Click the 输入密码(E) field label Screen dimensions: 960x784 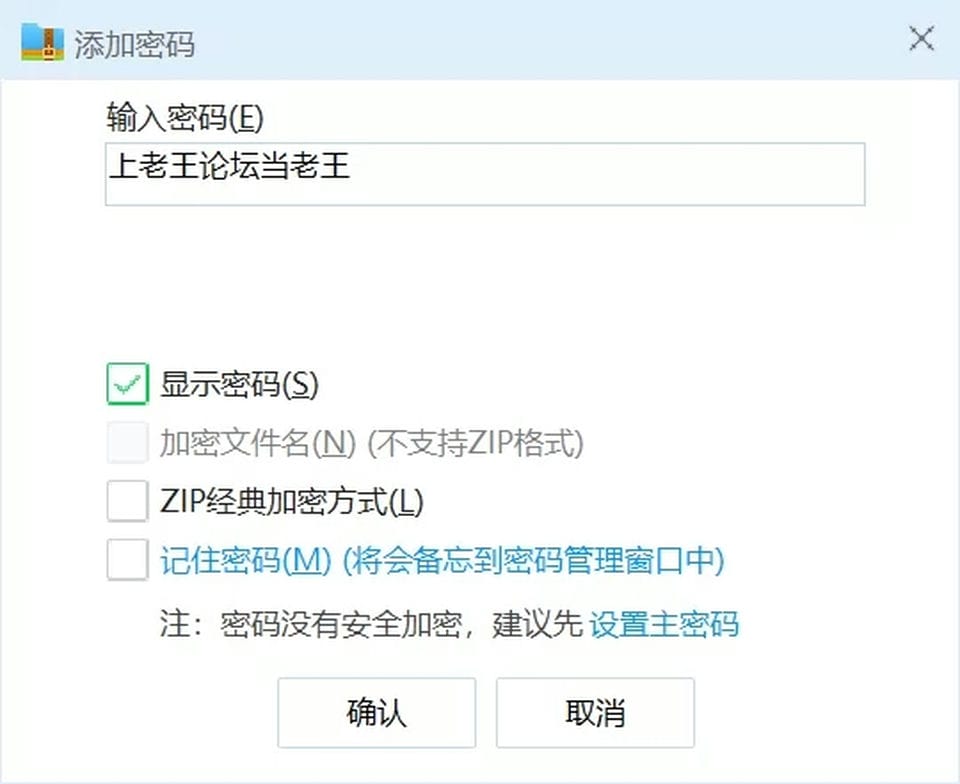(x=185, y=117)
